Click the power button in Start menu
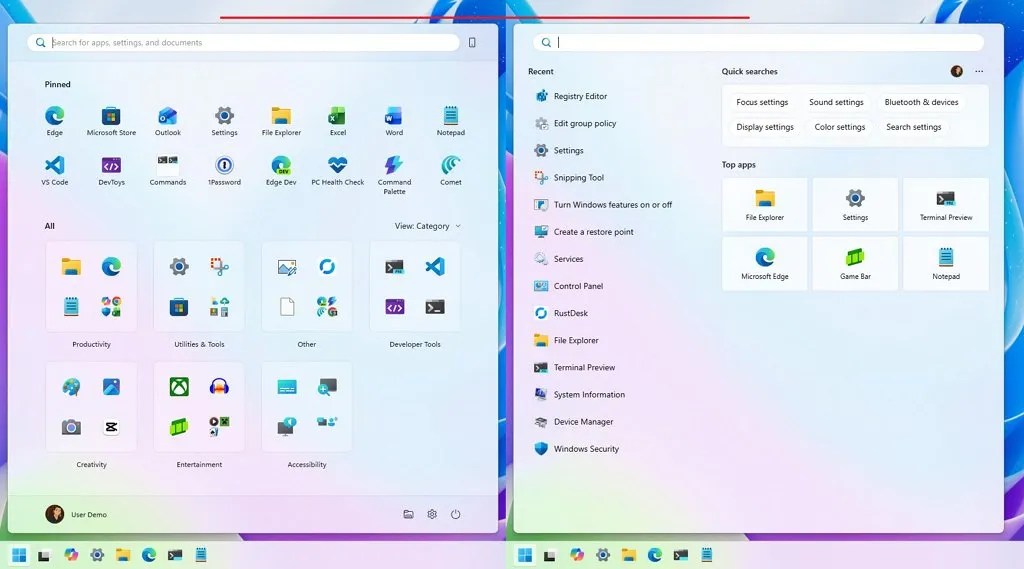 (x=455, y=514)
